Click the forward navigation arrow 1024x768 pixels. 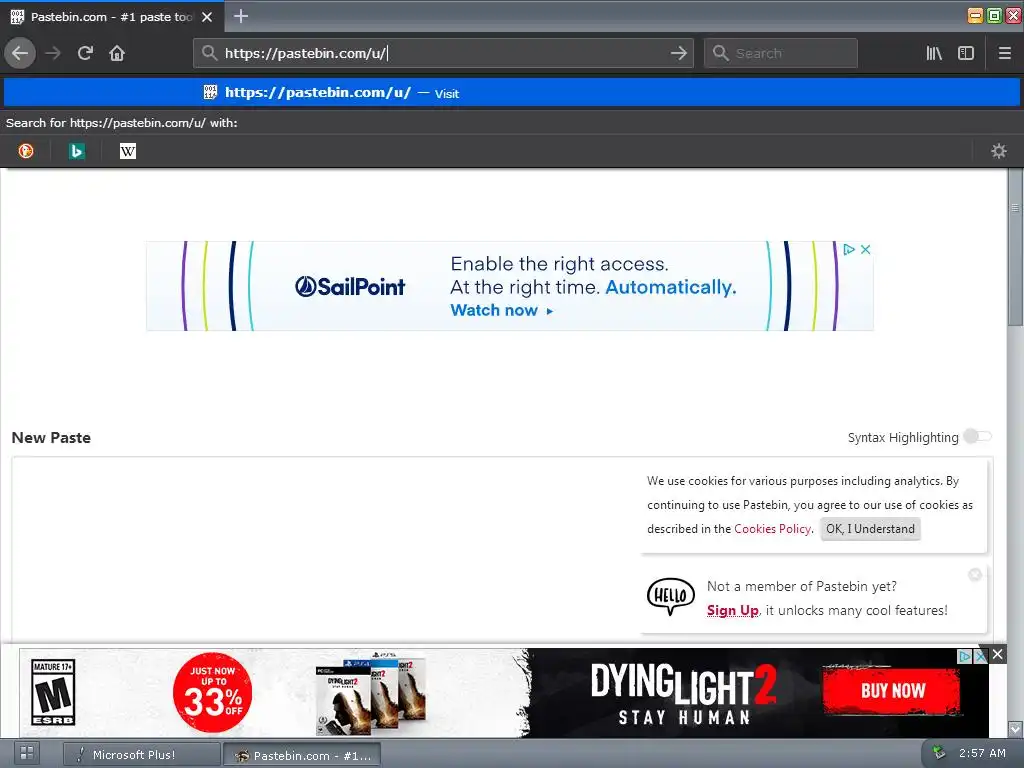(53, 53)
